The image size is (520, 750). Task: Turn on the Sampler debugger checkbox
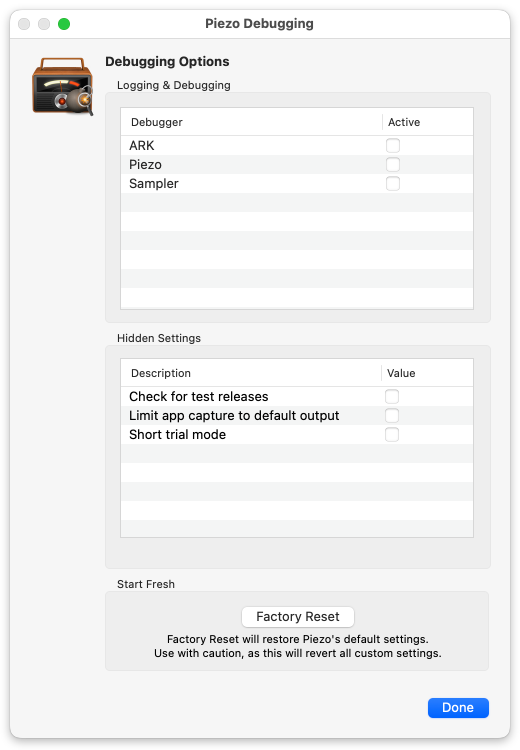tap(393, 184)
